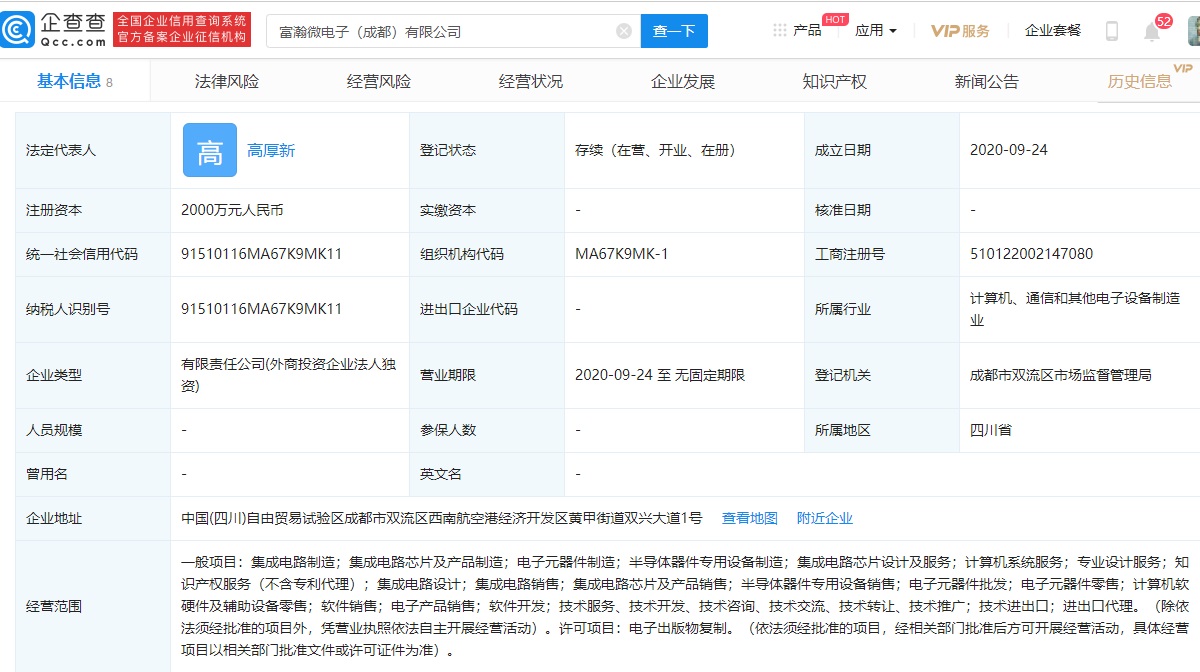1200x672 pixels.
Task: Click the user avatar in the header
Action: [1193, 31]
